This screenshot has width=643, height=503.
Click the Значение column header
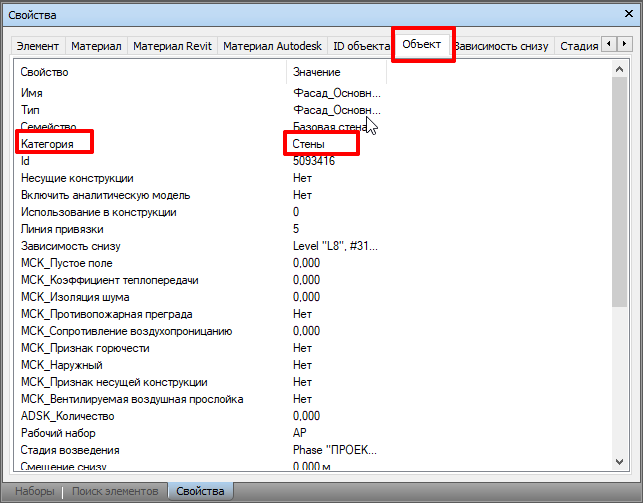[335, 72]
